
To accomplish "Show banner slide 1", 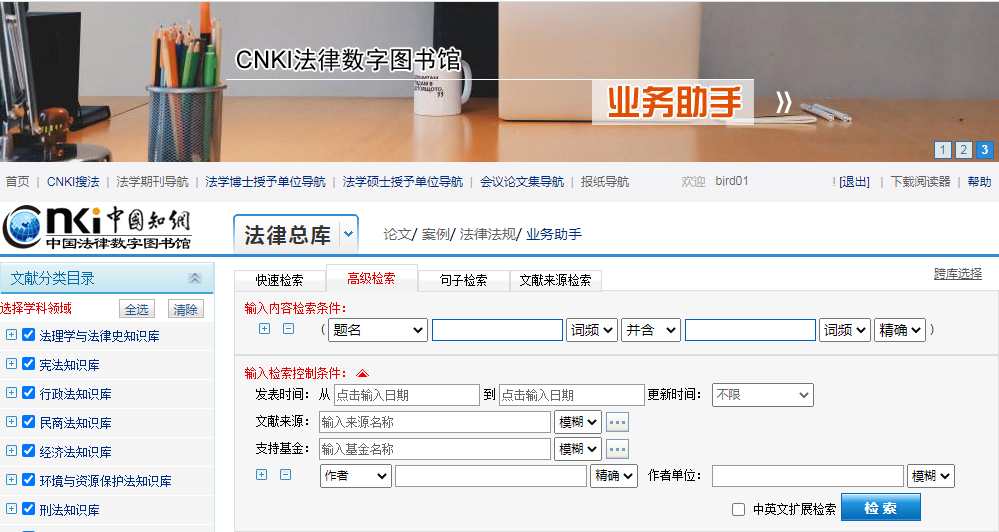I will (942, 150).
